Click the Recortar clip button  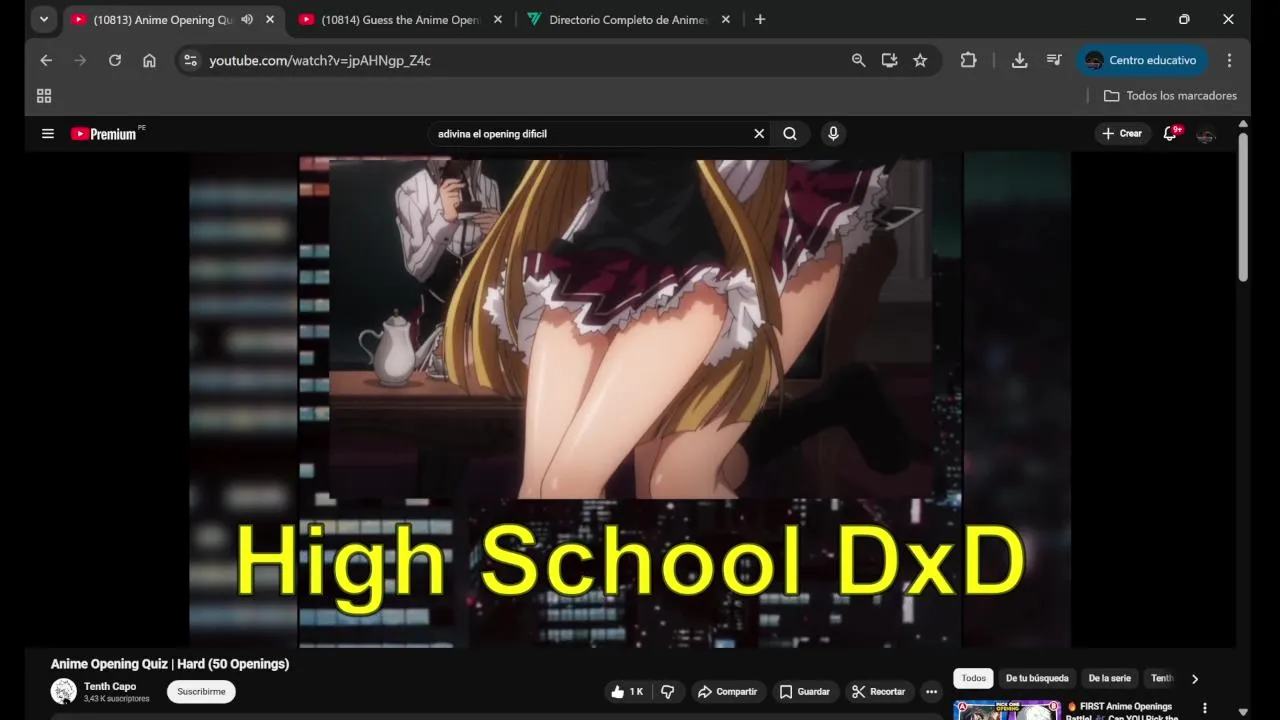pos(879,691)
